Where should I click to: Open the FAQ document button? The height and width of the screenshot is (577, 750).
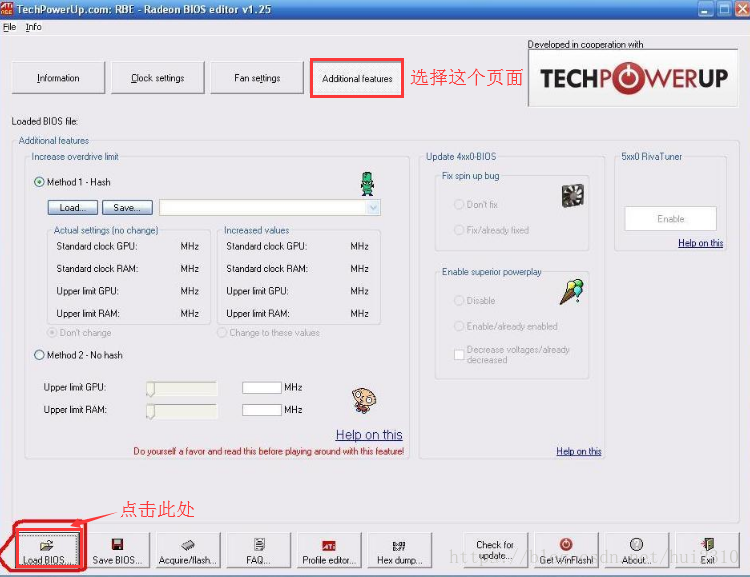pos(258,551)
